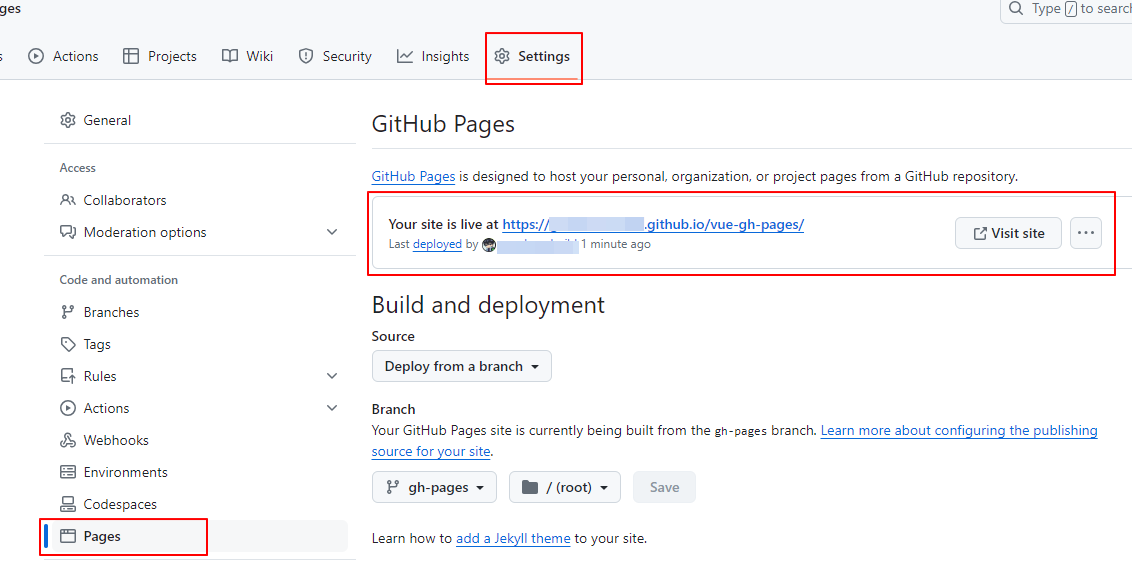Screen dimensions: 1132x575
Task: Click the deployed link
Action: click(437, 244)
